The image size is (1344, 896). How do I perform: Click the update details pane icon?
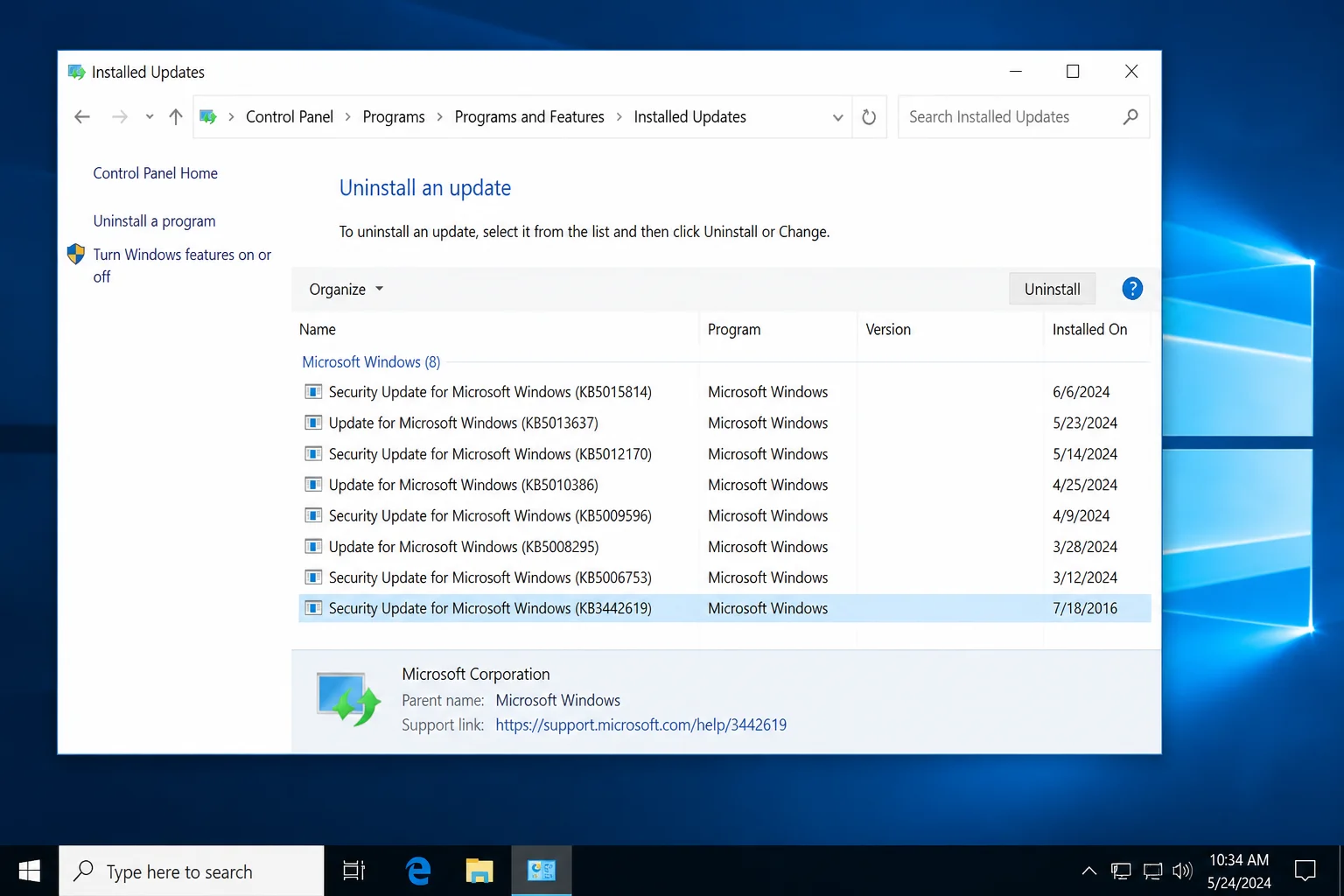tap(348, 699)
